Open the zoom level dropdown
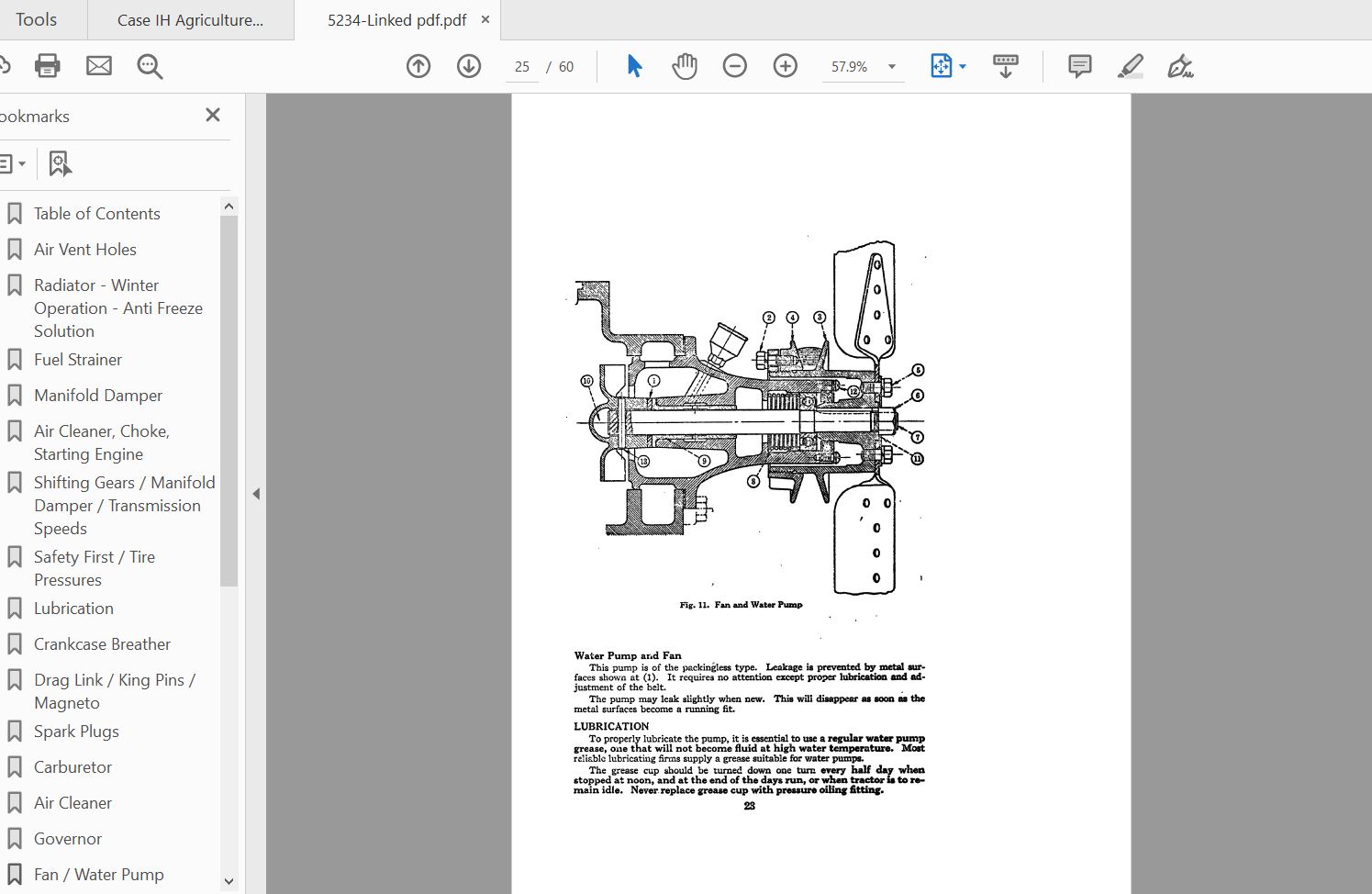The width and height of the screenshot is (1372, 894). (x=891, y=66)
